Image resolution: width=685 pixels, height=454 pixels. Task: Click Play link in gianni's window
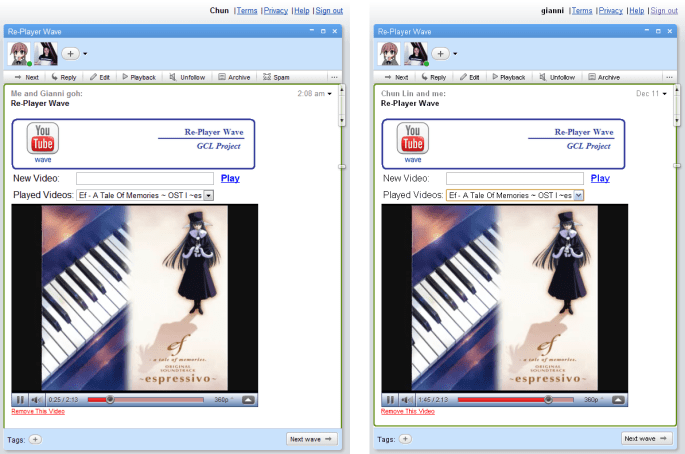click(600, 178)
